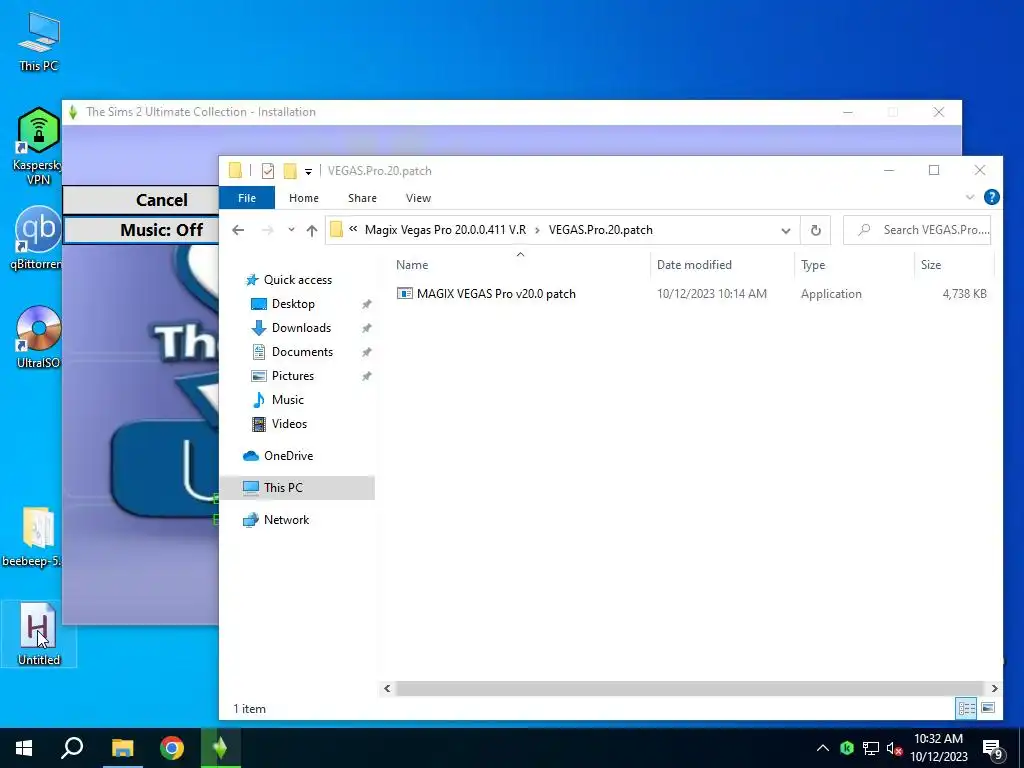
Task: Switch to the Share ribbon tab
Action: click(362, 198)
